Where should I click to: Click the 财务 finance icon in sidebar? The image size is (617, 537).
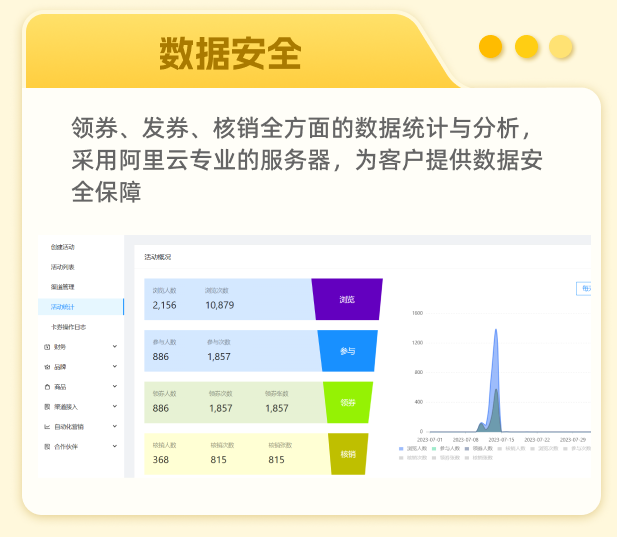tap(47, 347)
